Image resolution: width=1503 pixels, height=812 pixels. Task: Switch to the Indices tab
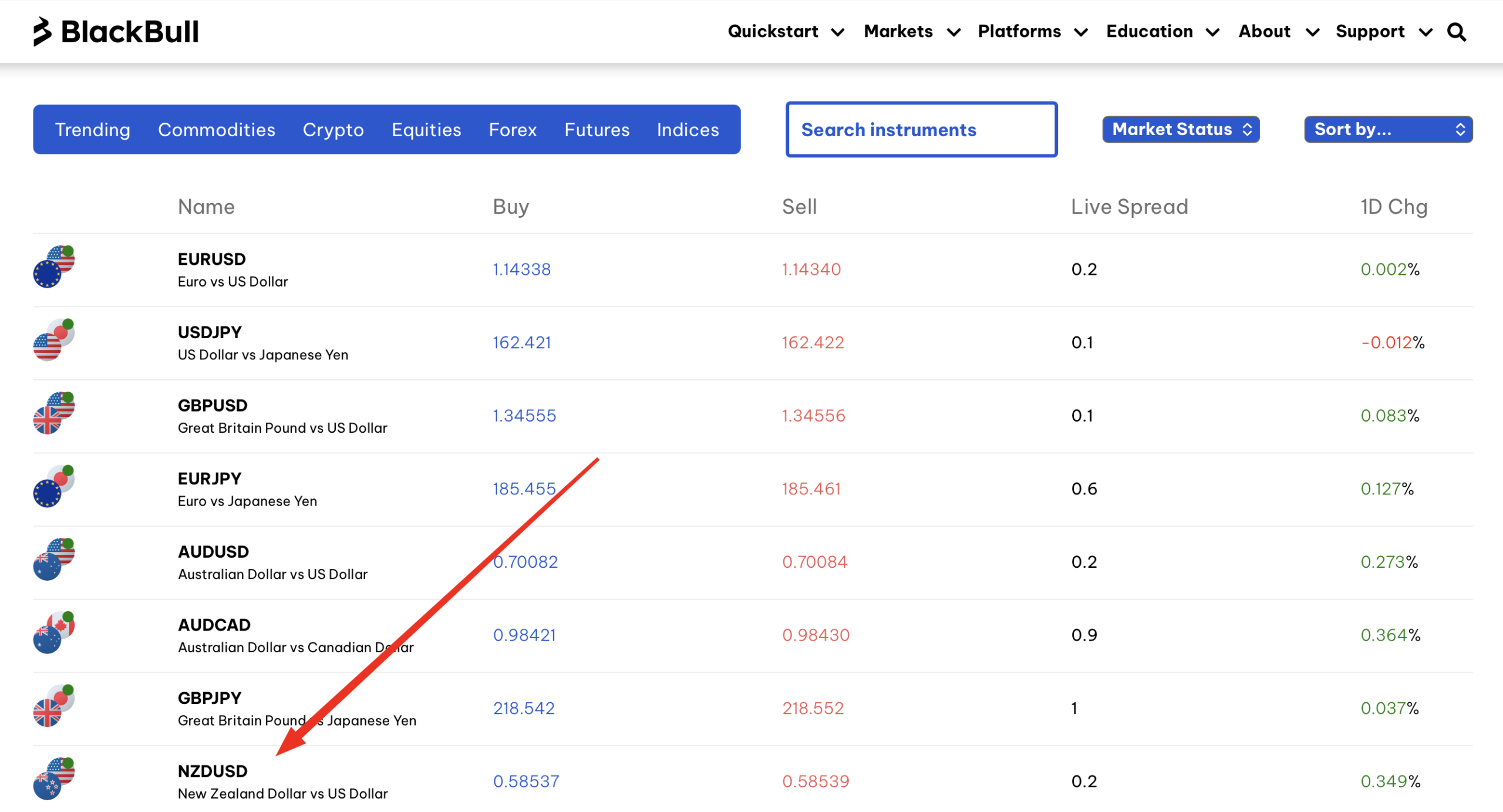688,130
